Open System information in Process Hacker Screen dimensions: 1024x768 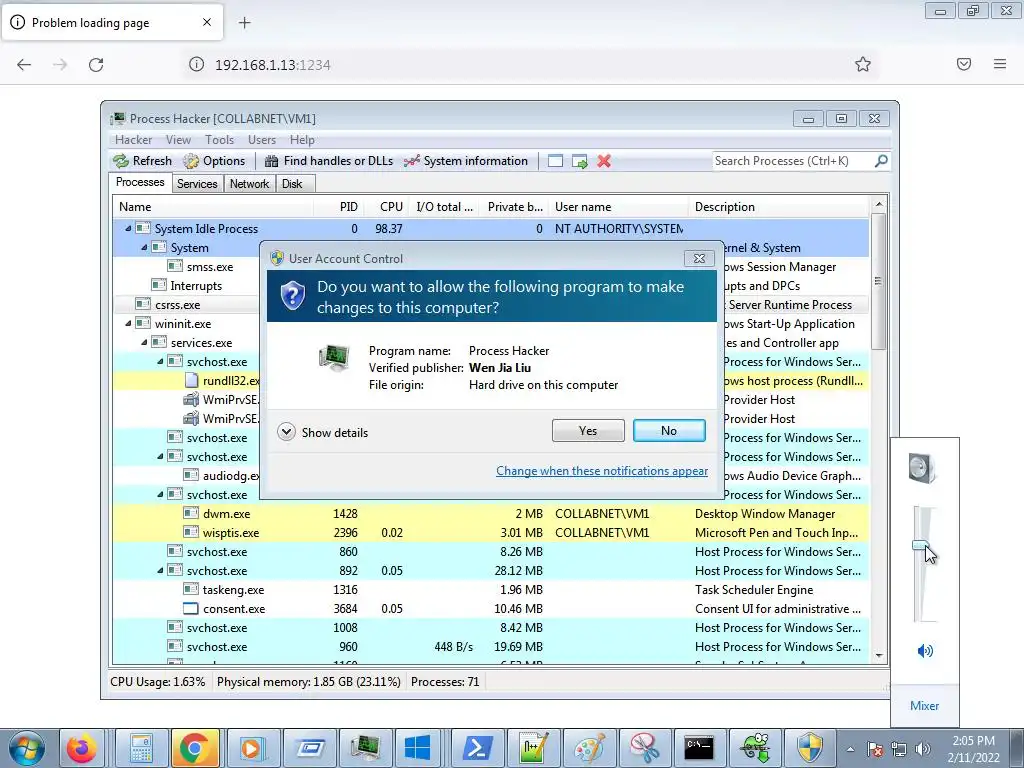click(x=466, y=161)
